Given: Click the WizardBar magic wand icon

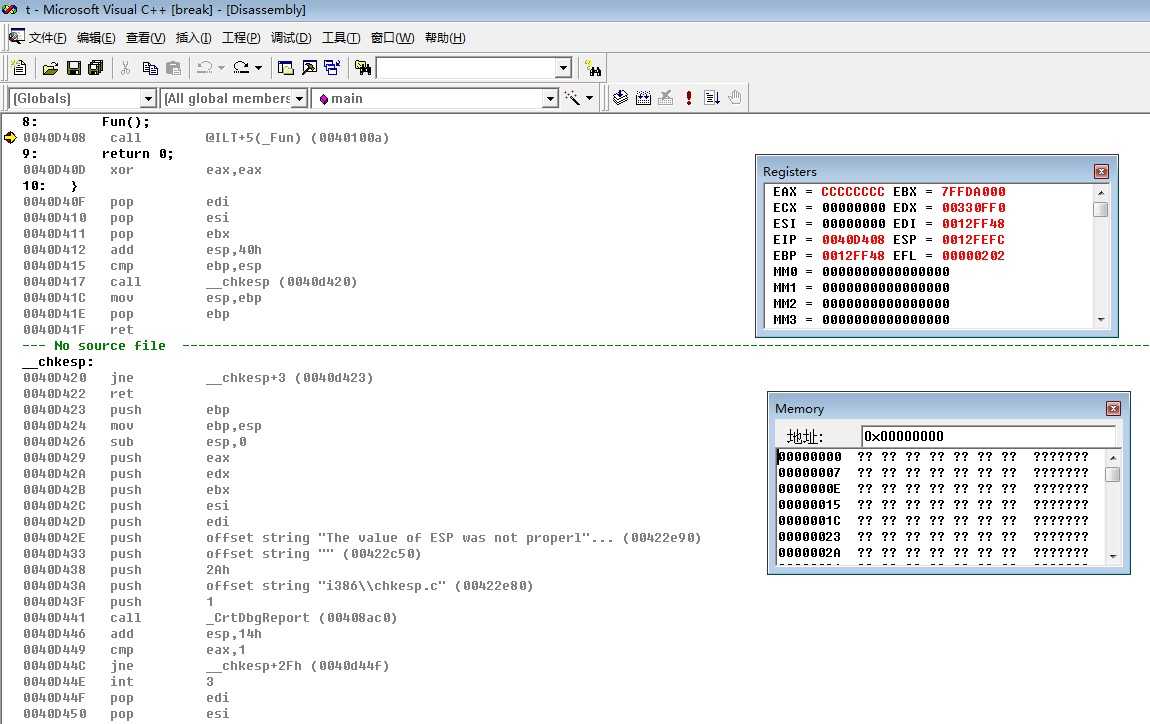Looking at the screenshot, I should point(571,98).
